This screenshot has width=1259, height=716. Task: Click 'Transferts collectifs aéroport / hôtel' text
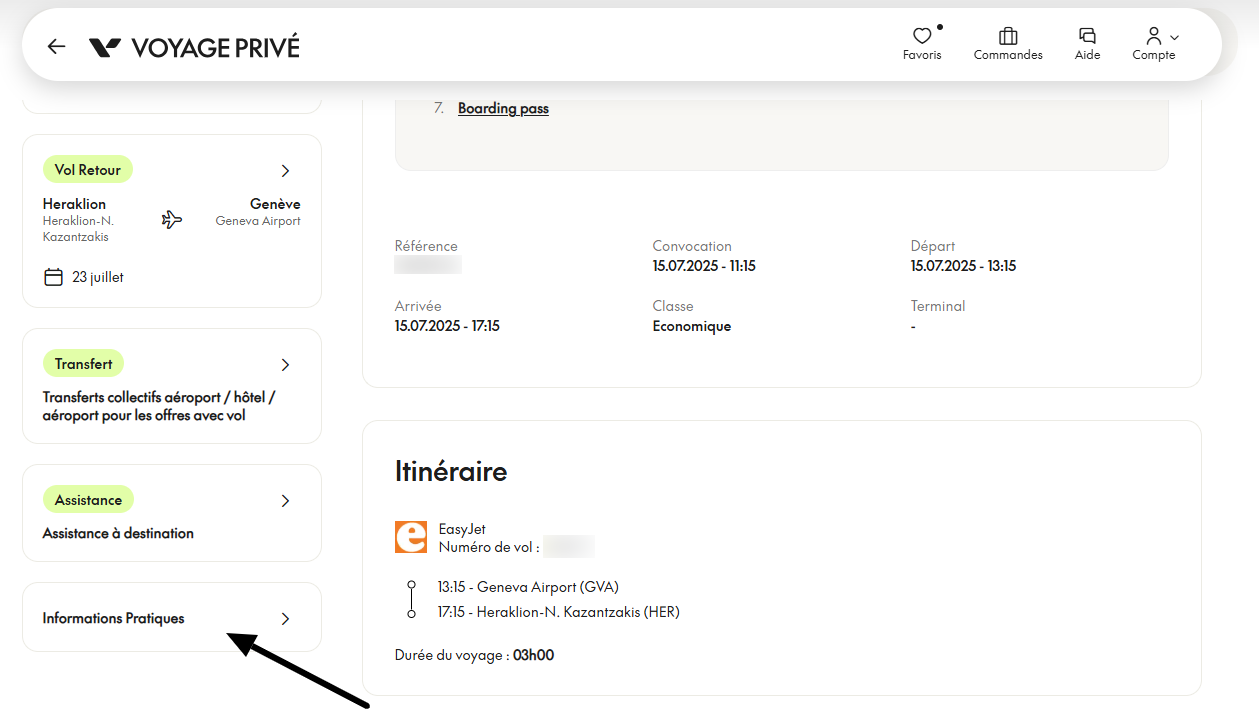tap(159, 397)
